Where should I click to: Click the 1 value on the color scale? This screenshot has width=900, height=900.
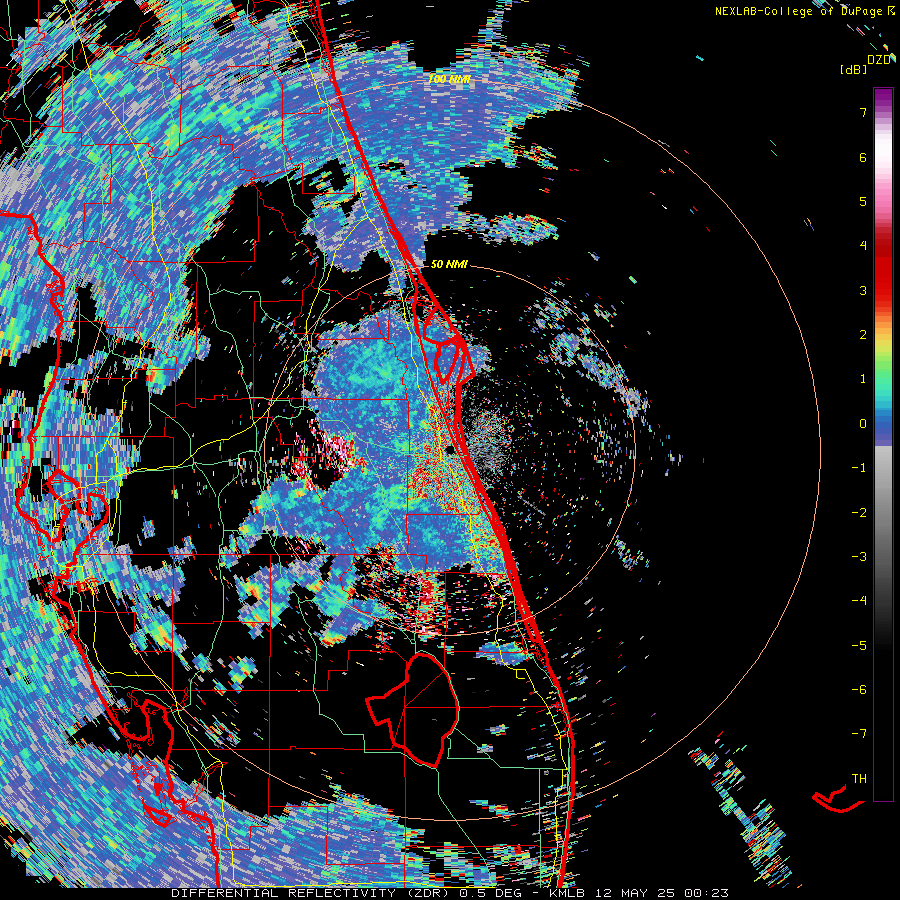click(x=863, y=379)
